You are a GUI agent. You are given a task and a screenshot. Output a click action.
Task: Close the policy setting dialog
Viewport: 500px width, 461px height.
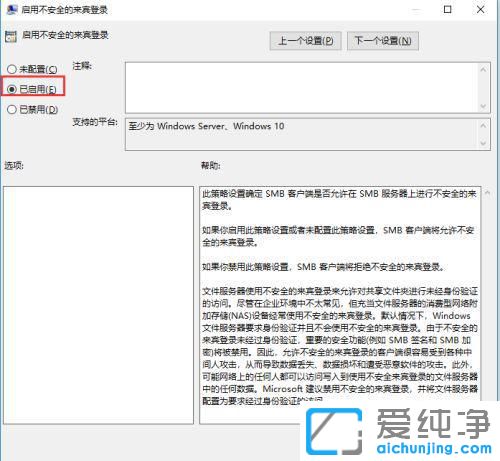click(480, 9)
